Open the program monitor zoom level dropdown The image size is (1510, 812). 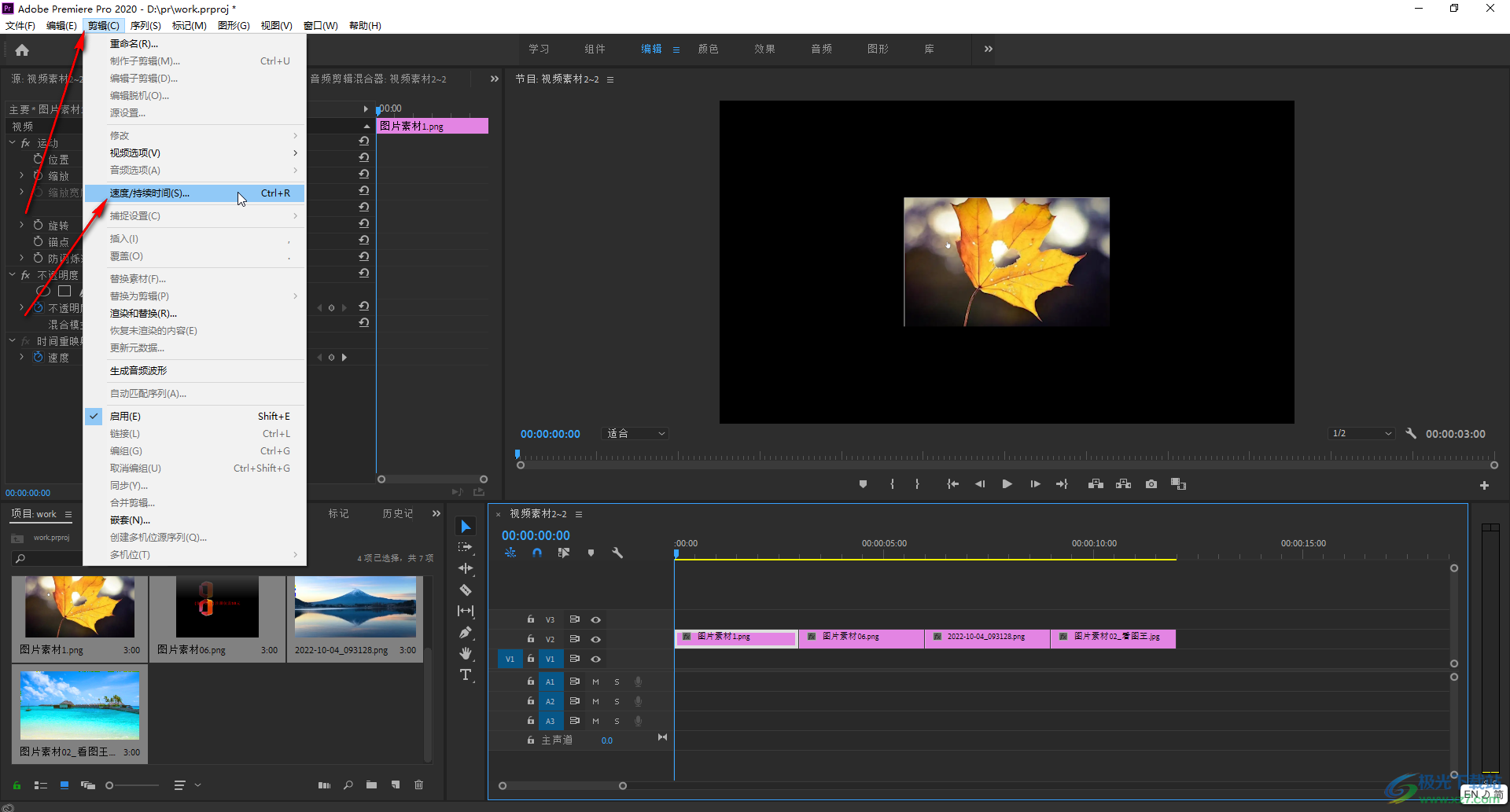click(635, 433)
